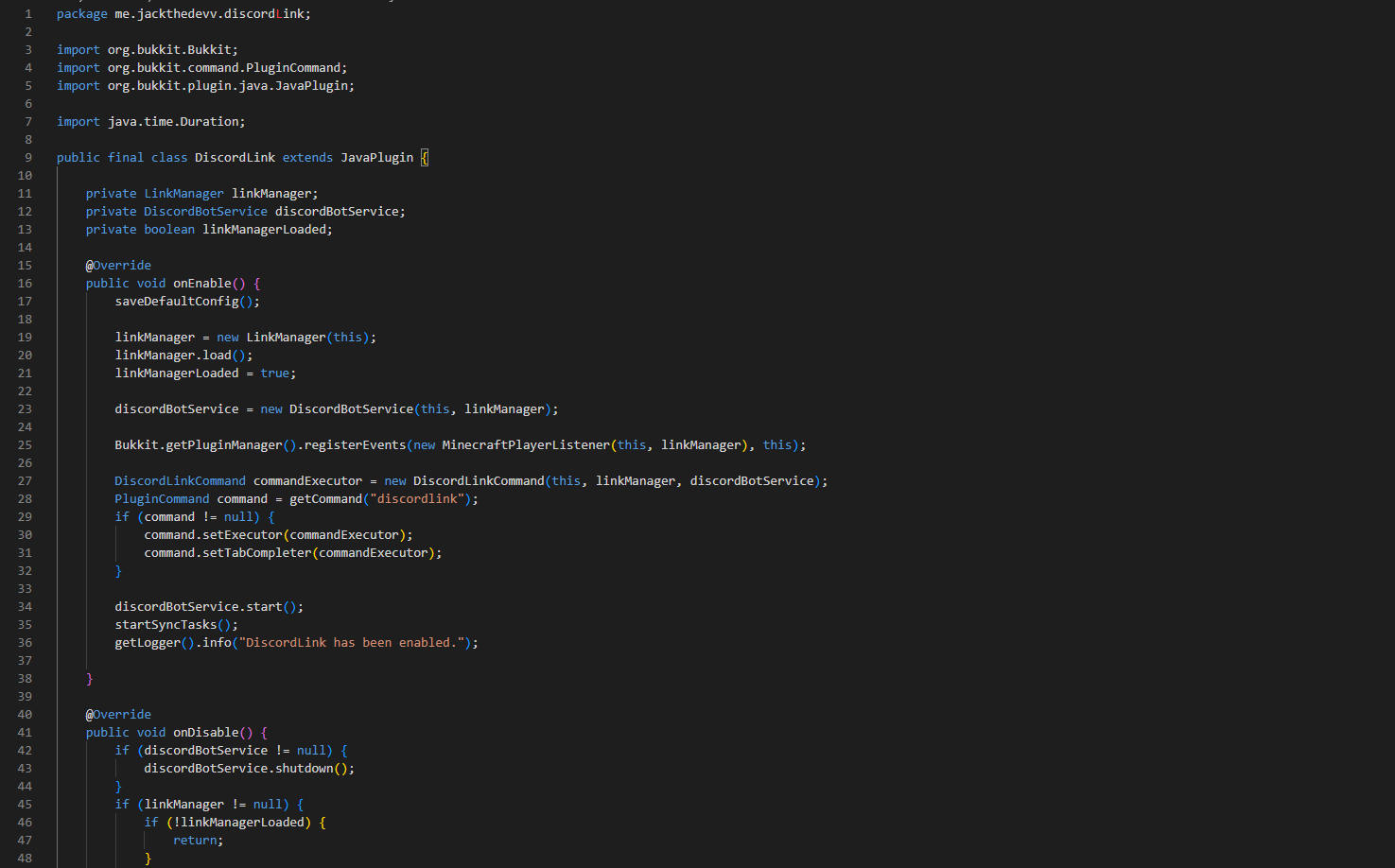The width and height of the screenshot is (1395, 868).
Task: Click the 'startSyncTasks' call
Action: pos(166,625)
